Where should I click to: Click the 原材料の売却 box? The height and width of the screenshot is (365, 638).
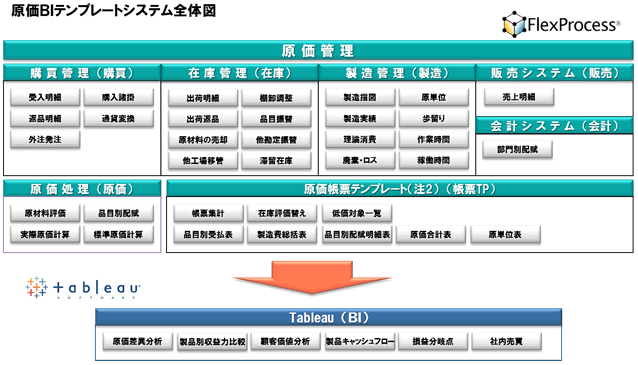tap(203, 140)
